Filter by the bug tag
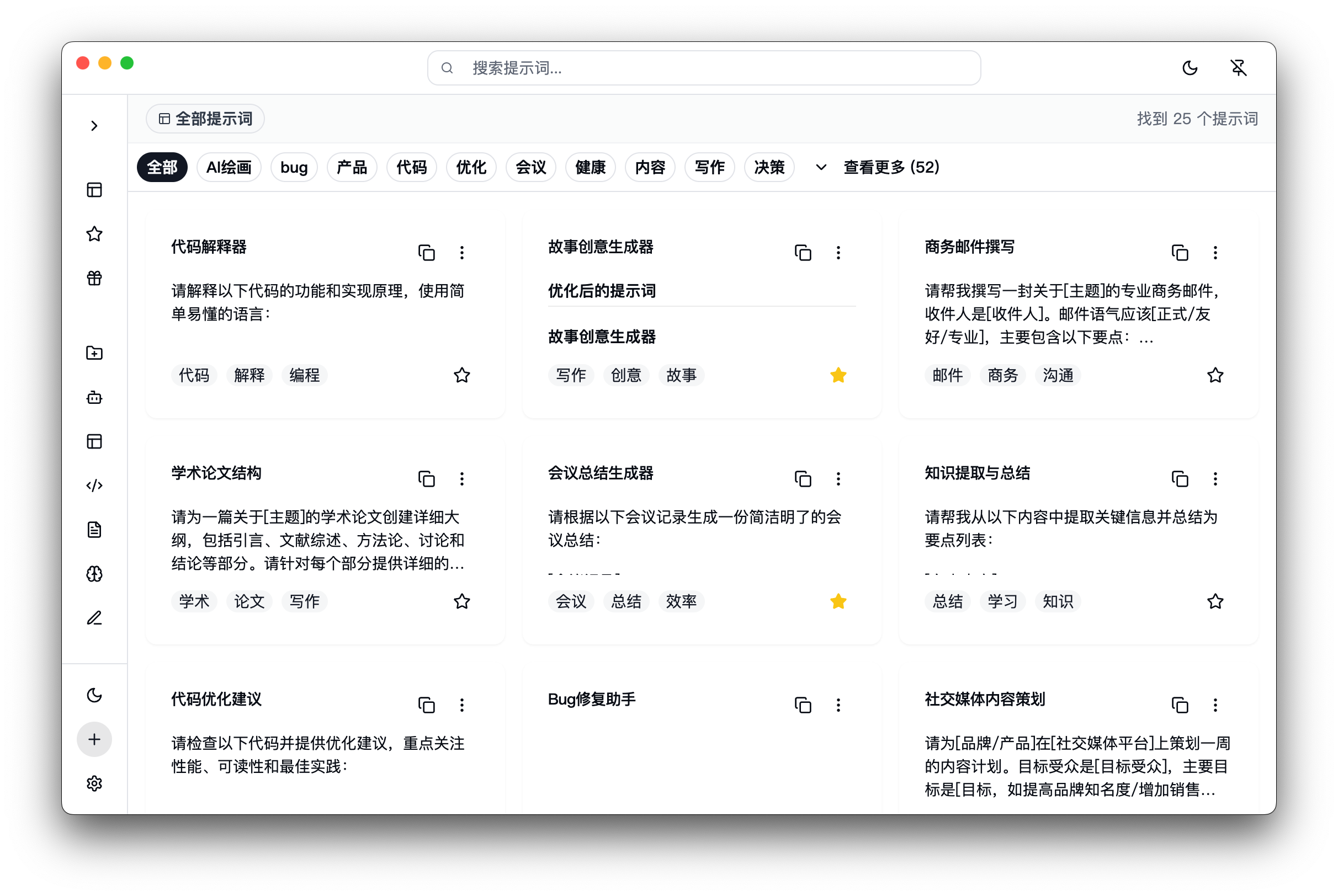 [294, 167]
